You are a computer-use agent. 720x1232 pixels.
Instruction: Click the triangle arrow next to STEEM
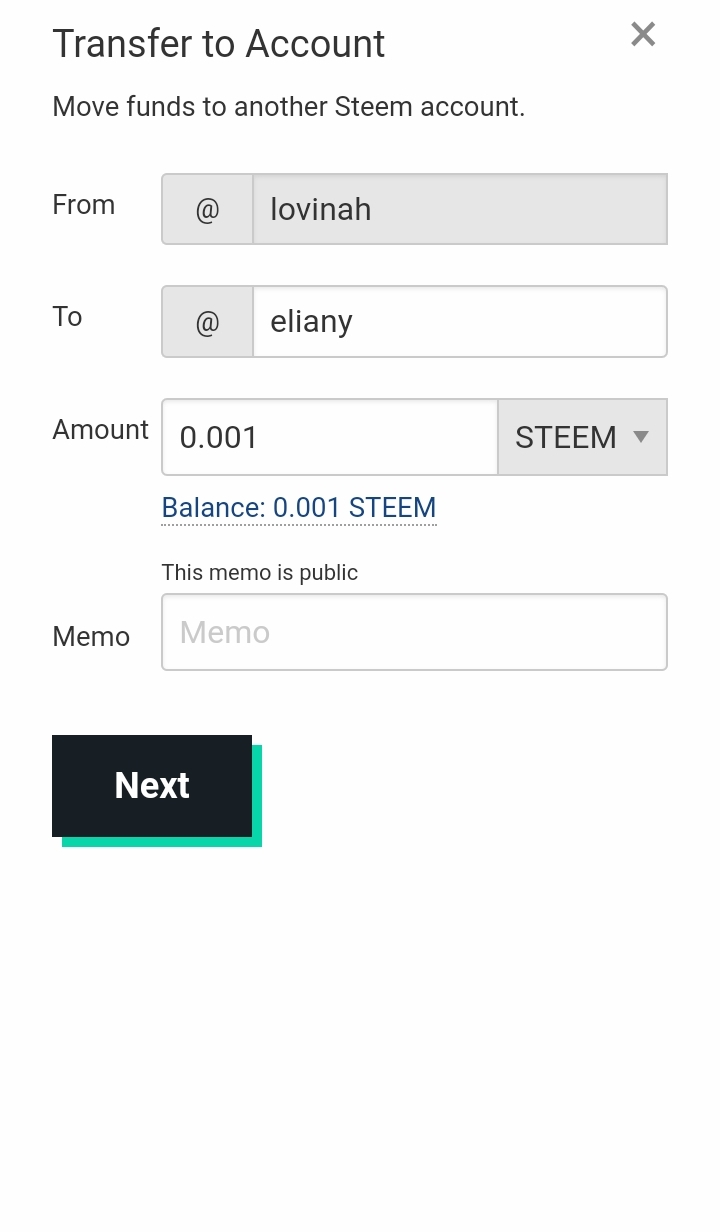pos(642,437)
